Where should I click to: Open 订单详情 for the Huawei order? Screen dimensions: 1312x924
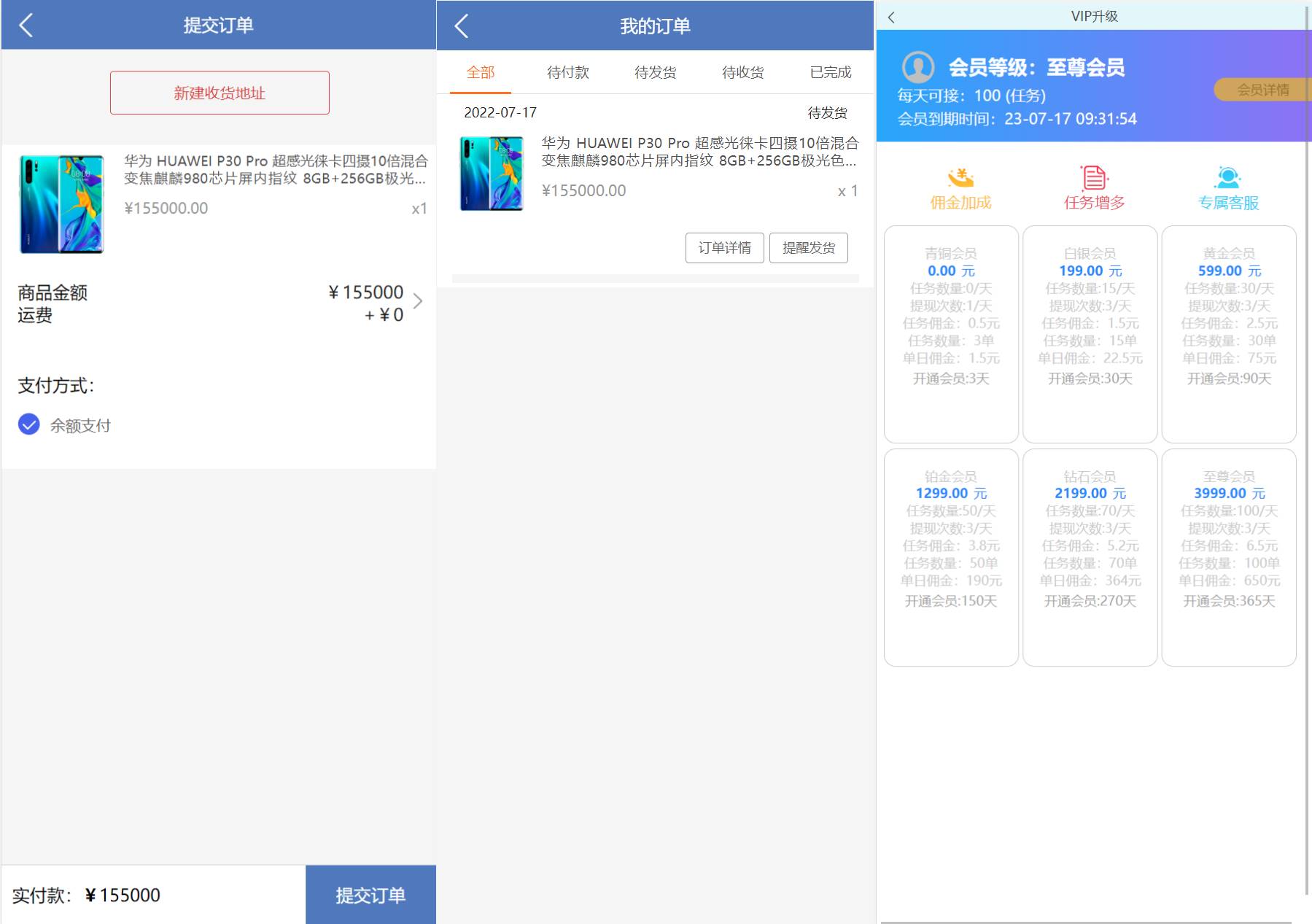click(724, 248)
